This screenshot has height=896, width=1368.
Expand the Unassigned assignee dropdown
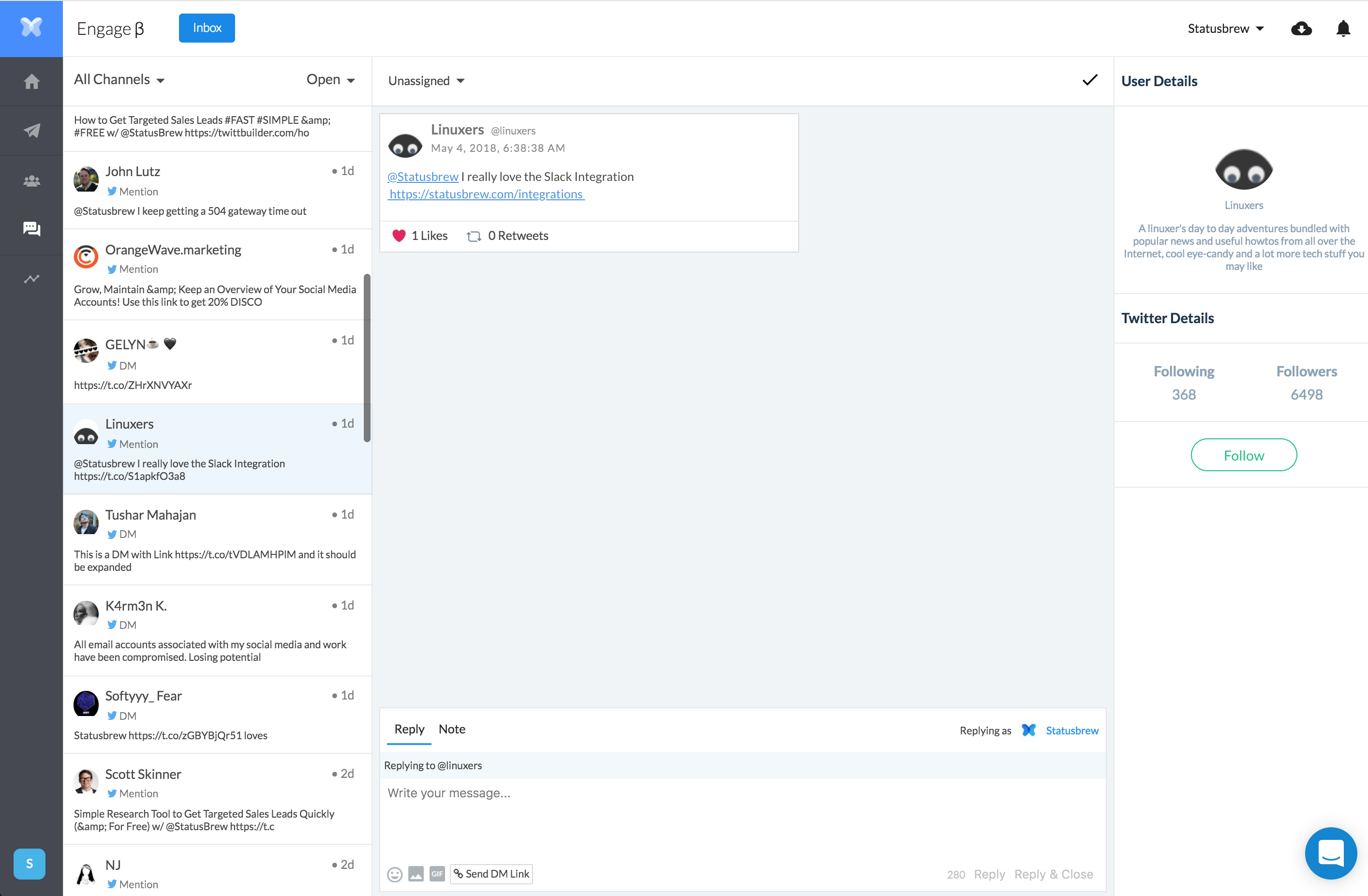pos(426,81)
